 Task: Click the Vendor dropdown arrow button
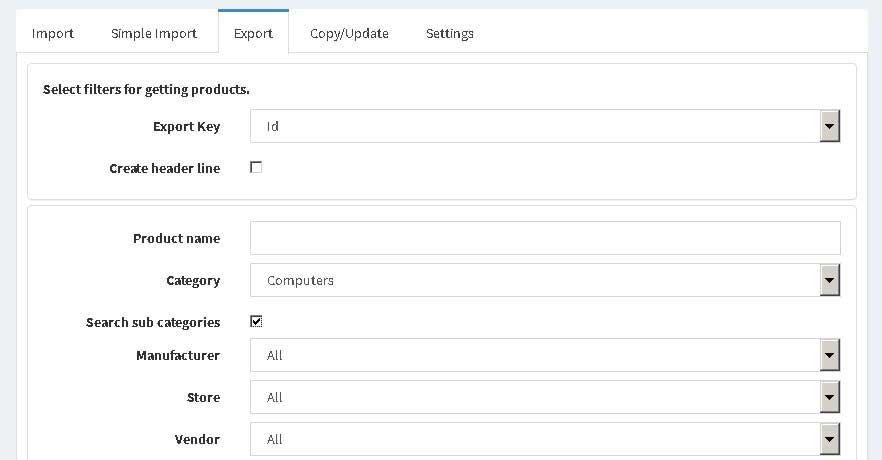coord(829,439)
